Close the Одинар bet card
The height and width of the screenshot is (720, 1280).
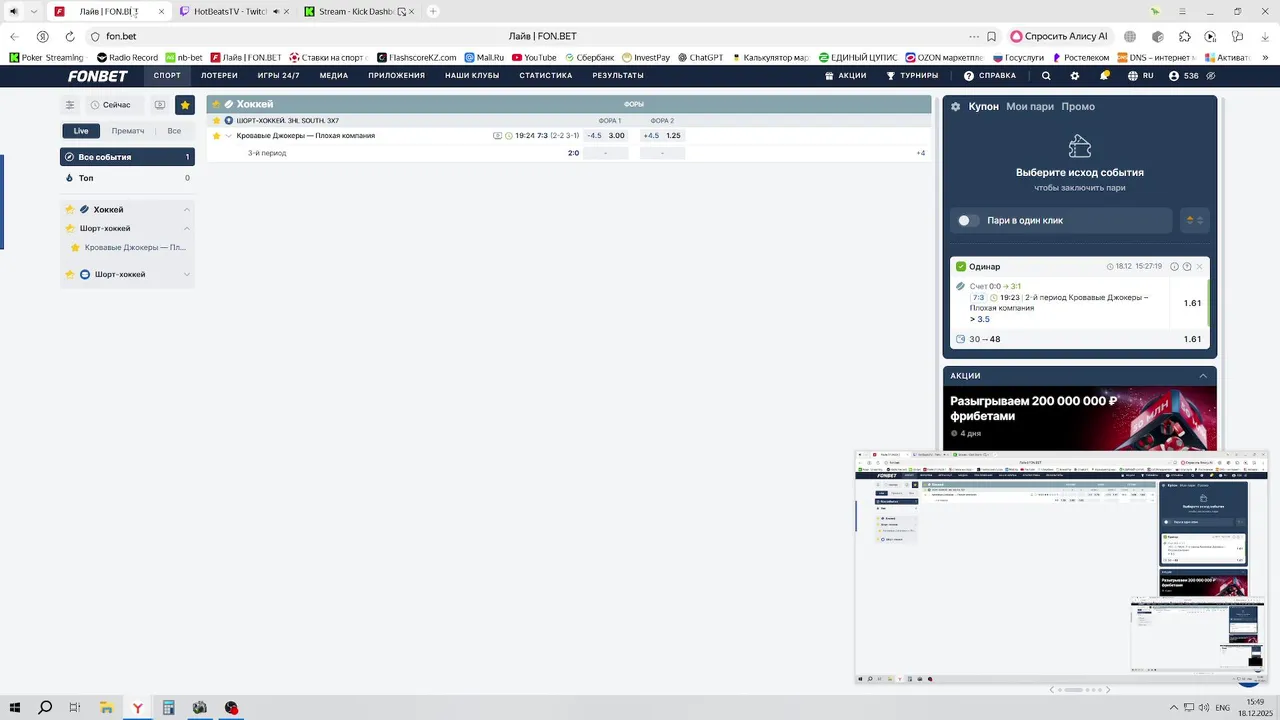1199,267
